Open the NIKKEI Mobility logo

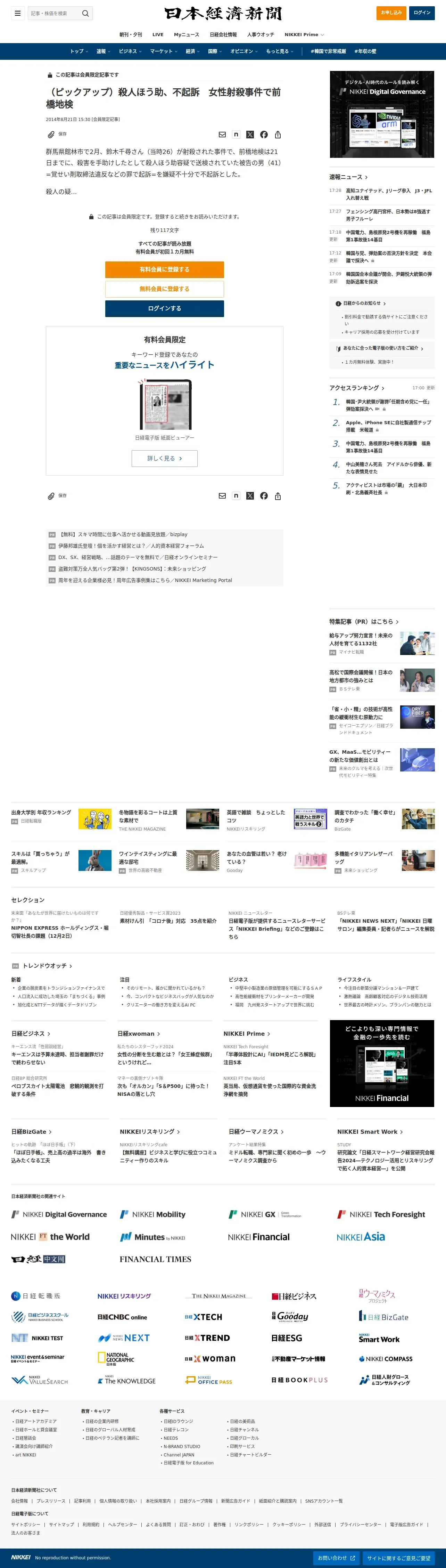click(153, 1214)
